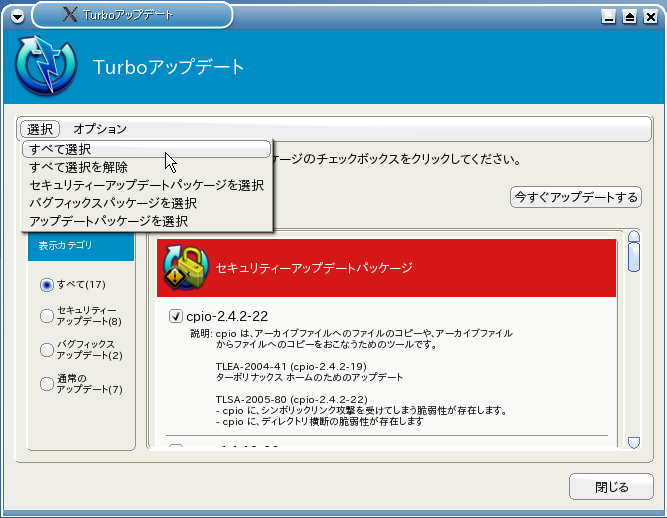Choose バグフィックスパッケージを選択 entry
The height and width of the screenshot is (518, 667).
(x=146, y=203)
